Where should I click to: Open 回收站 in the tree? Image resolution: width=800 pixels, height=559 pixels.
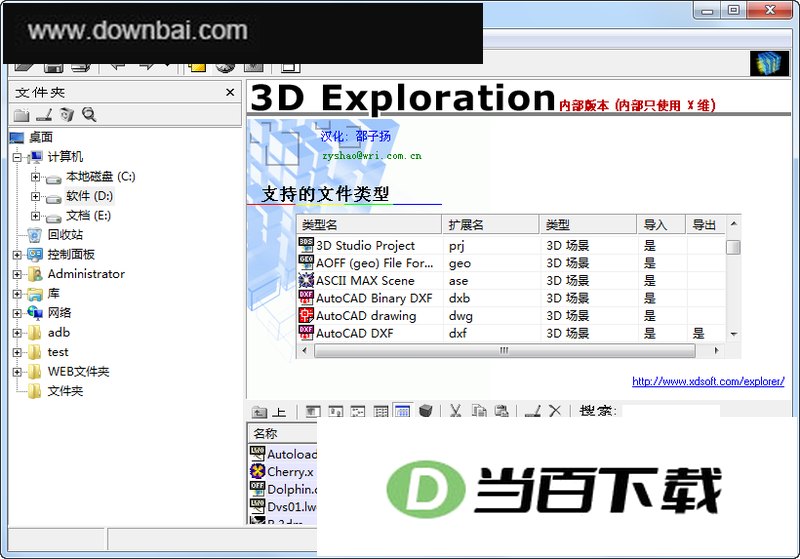click(x=65, y=235)
